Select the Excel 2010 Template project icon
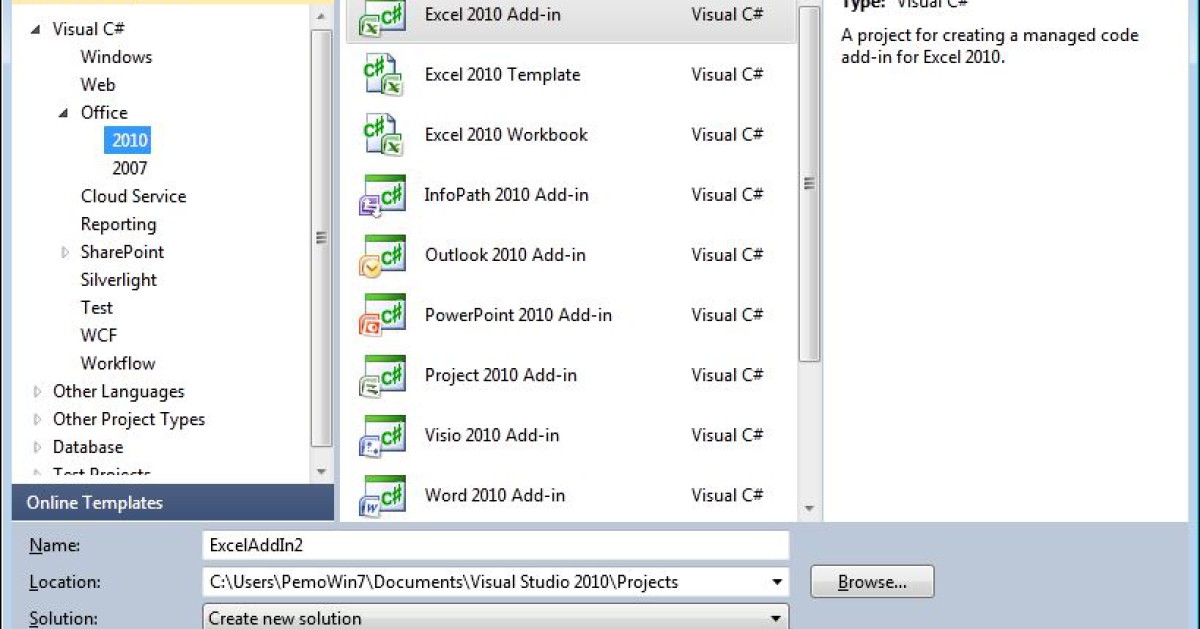The height and width of the screenshot is (629, 1200). (381, 74)
